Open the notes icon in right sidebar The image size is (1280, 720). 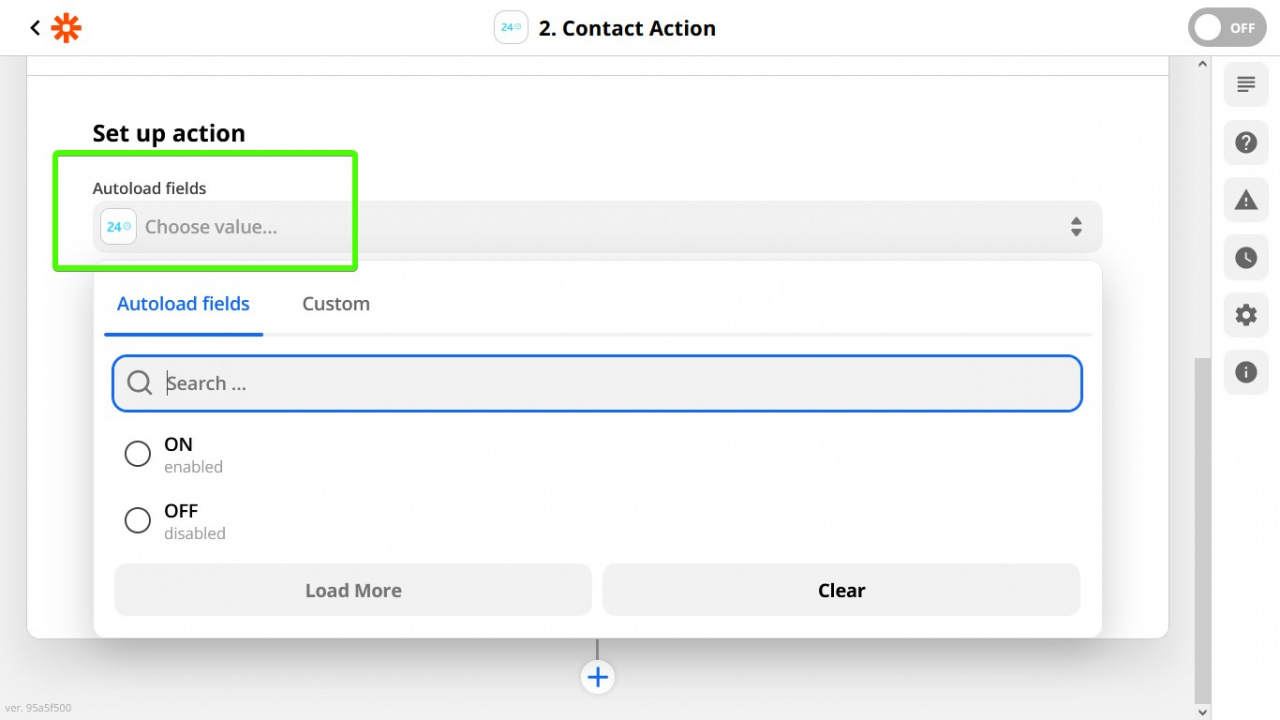click(1246, 84)
